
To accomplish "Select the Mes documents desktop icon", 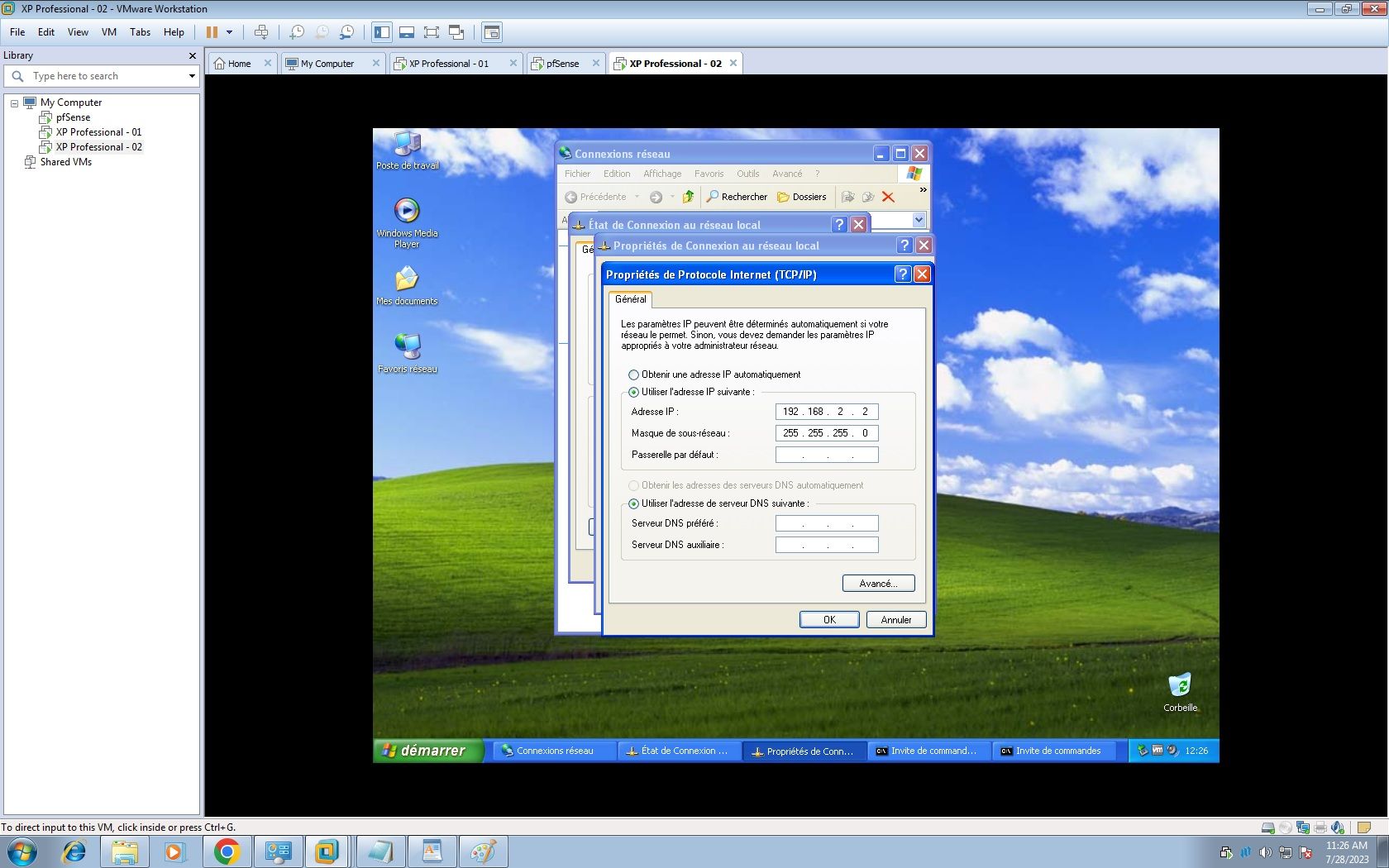I will [x=407, y=286].
